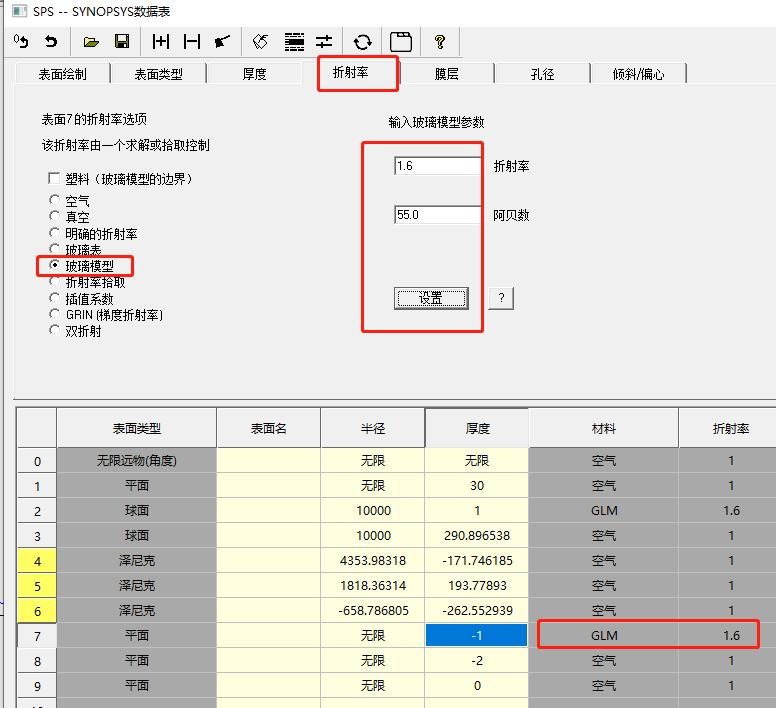Screen dimensions: 776x708
Task: Enable the 塑料 plastic checkbox
Action: (x=55, y=179)
